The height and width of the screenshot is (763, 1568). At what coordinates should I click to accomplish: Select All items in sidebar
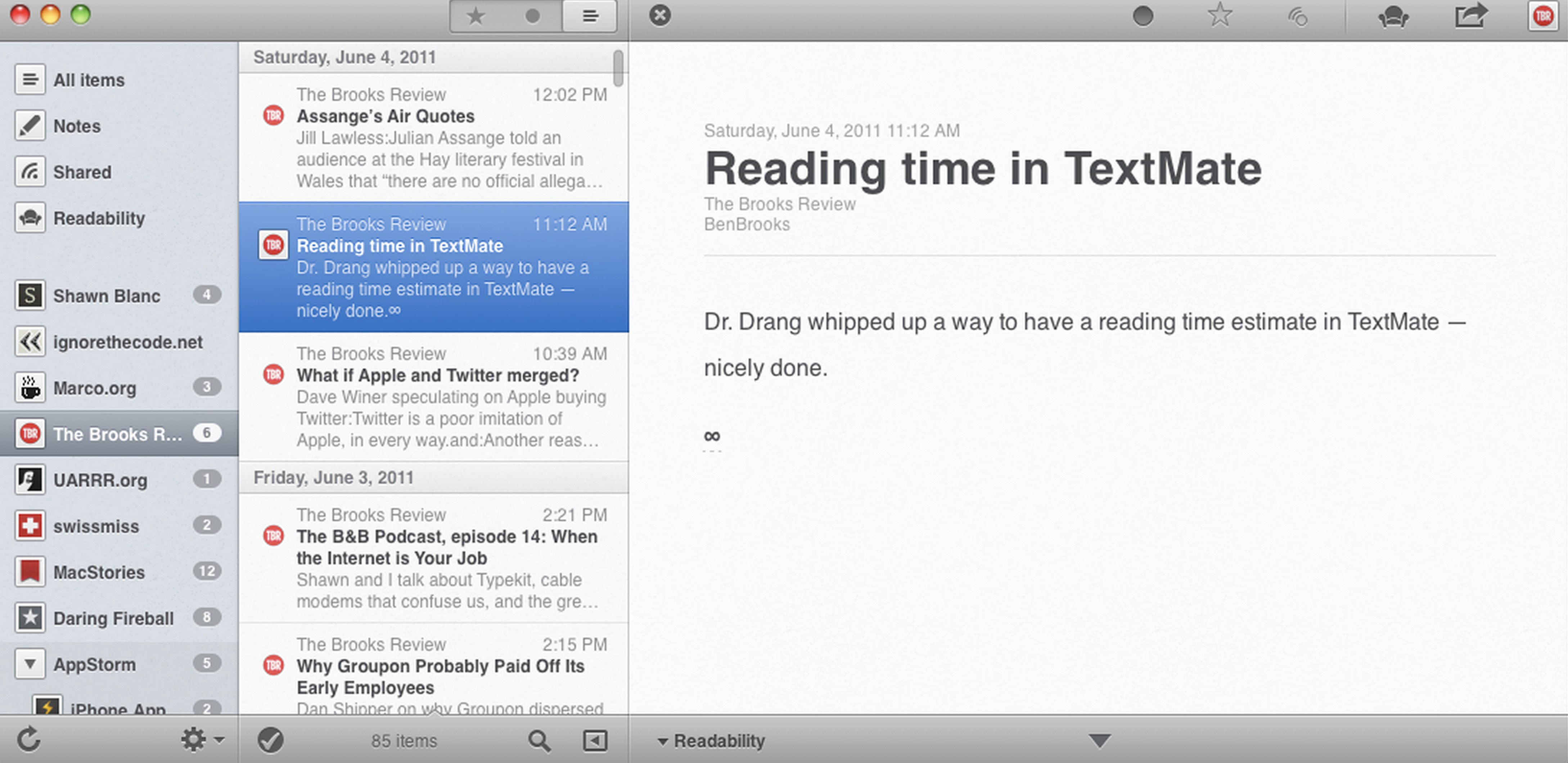88,80
